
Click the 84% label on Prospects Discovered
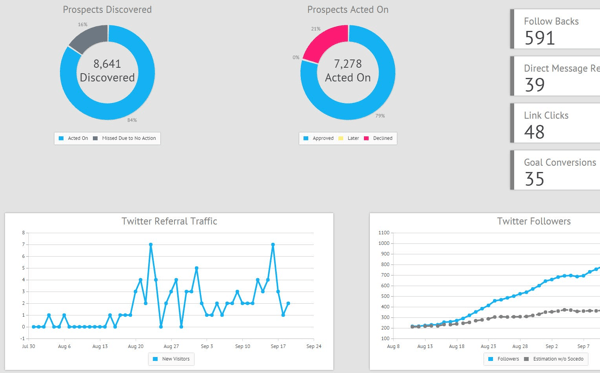(132, 120)
